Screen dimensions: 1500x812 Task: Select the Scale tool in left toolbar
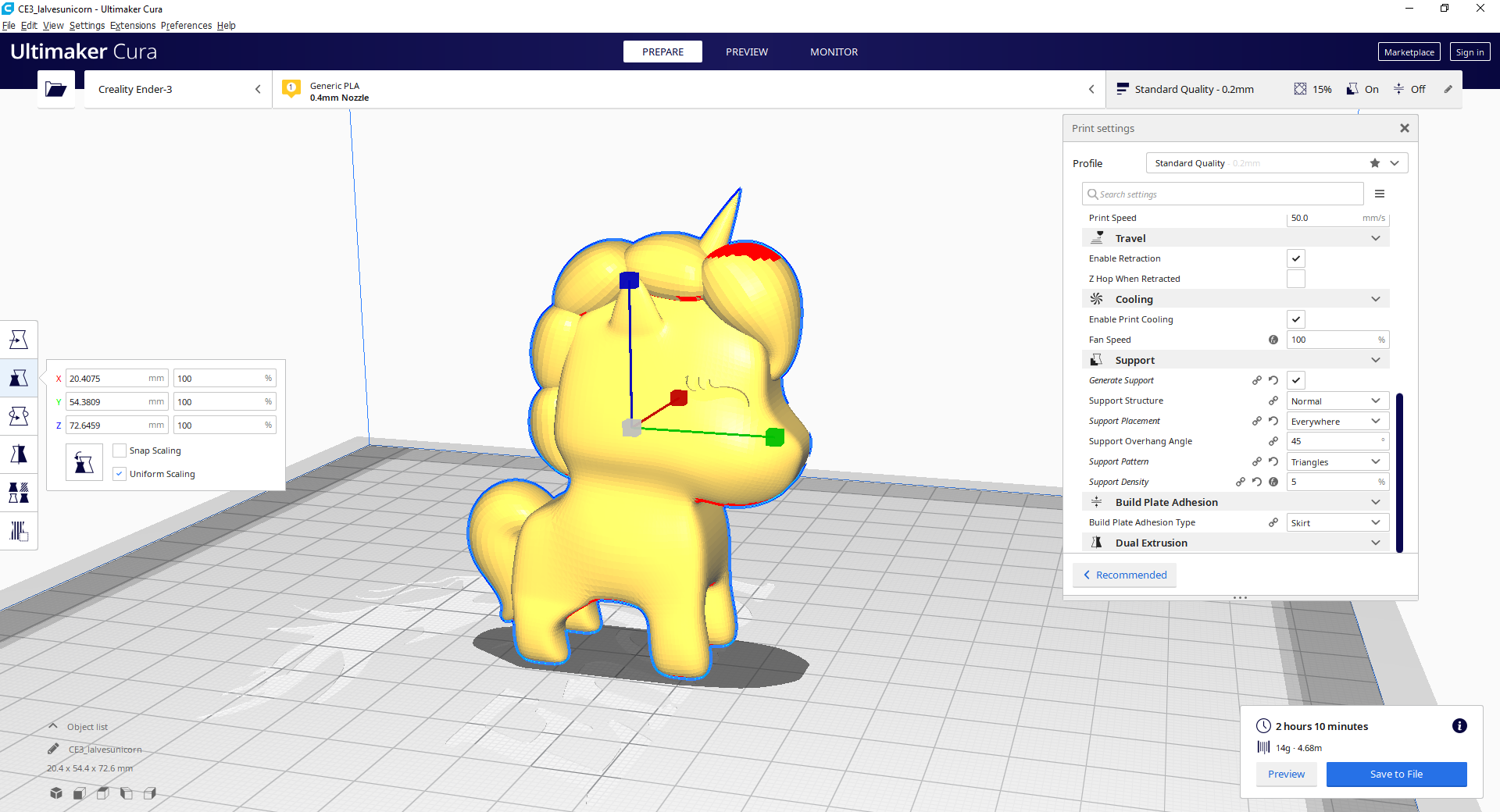coord(19,378)
